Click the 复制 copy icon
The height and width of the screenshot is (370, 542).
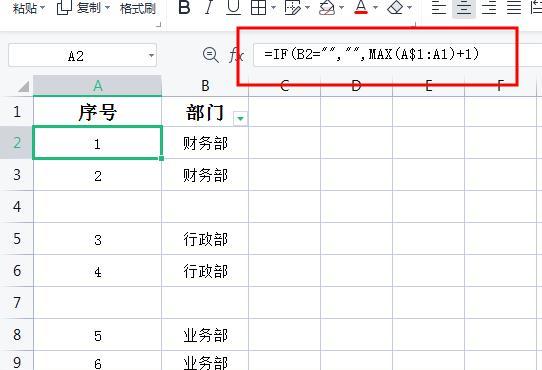64,8
